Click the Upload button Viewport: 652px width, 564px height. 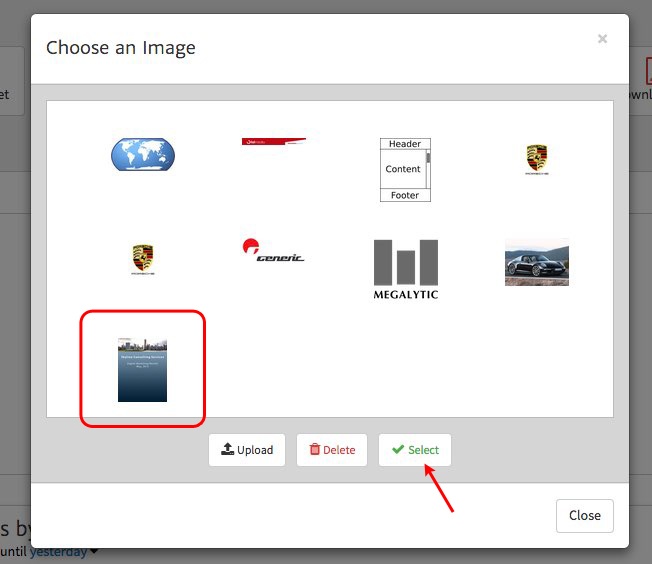click(247, 450)
